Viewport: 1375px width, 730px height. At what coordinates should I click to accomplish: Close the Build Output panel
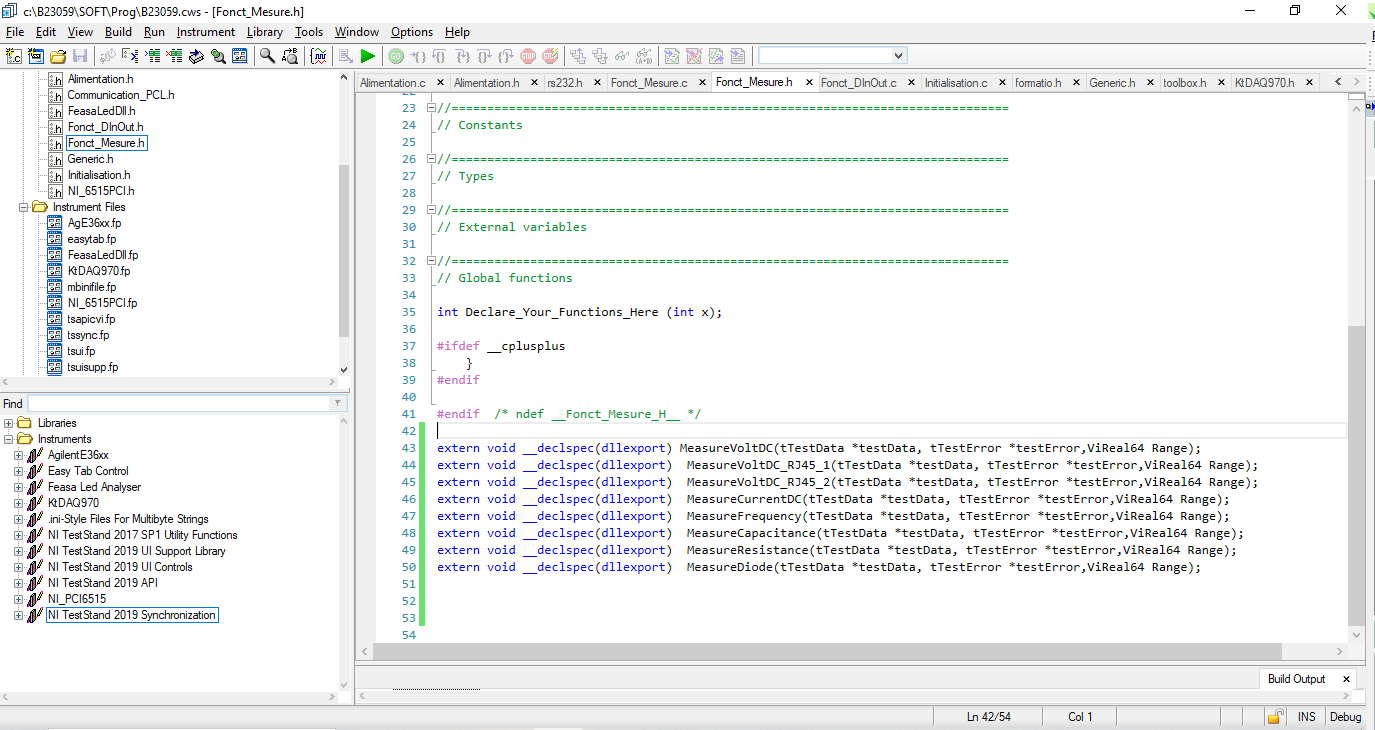click(1345, 678)
